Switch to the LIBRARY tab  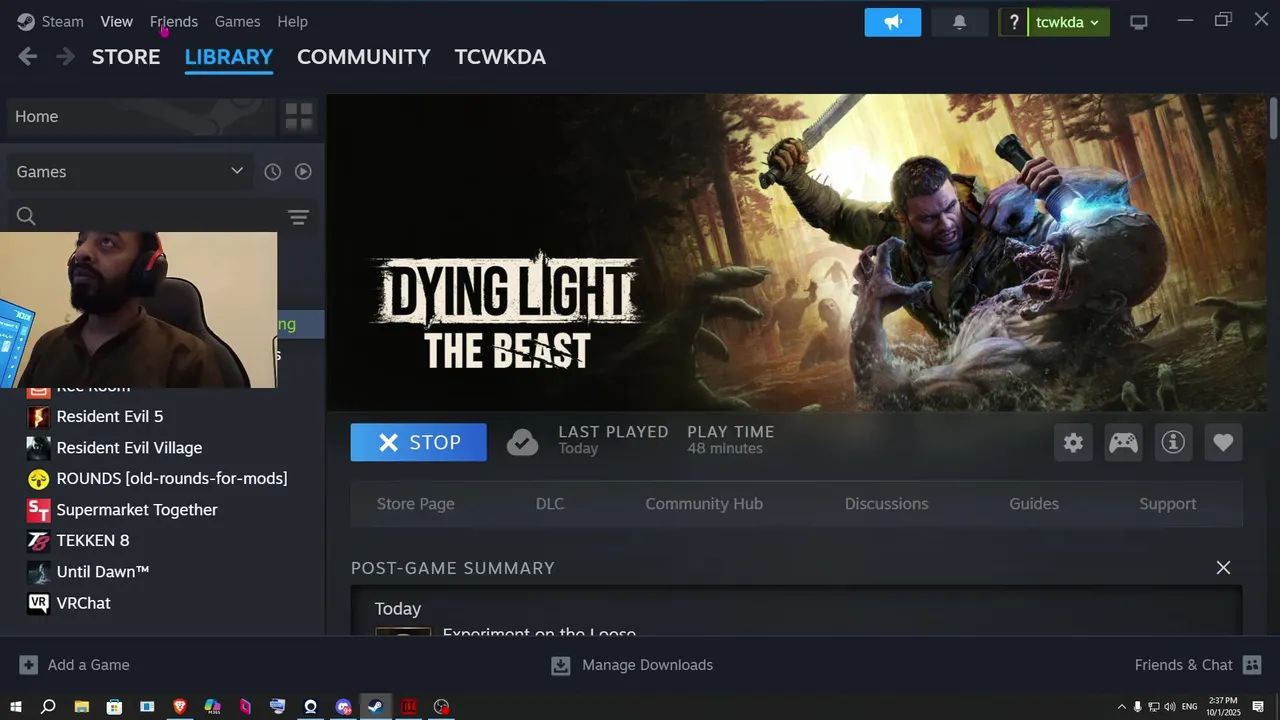[x=229, y=57]
